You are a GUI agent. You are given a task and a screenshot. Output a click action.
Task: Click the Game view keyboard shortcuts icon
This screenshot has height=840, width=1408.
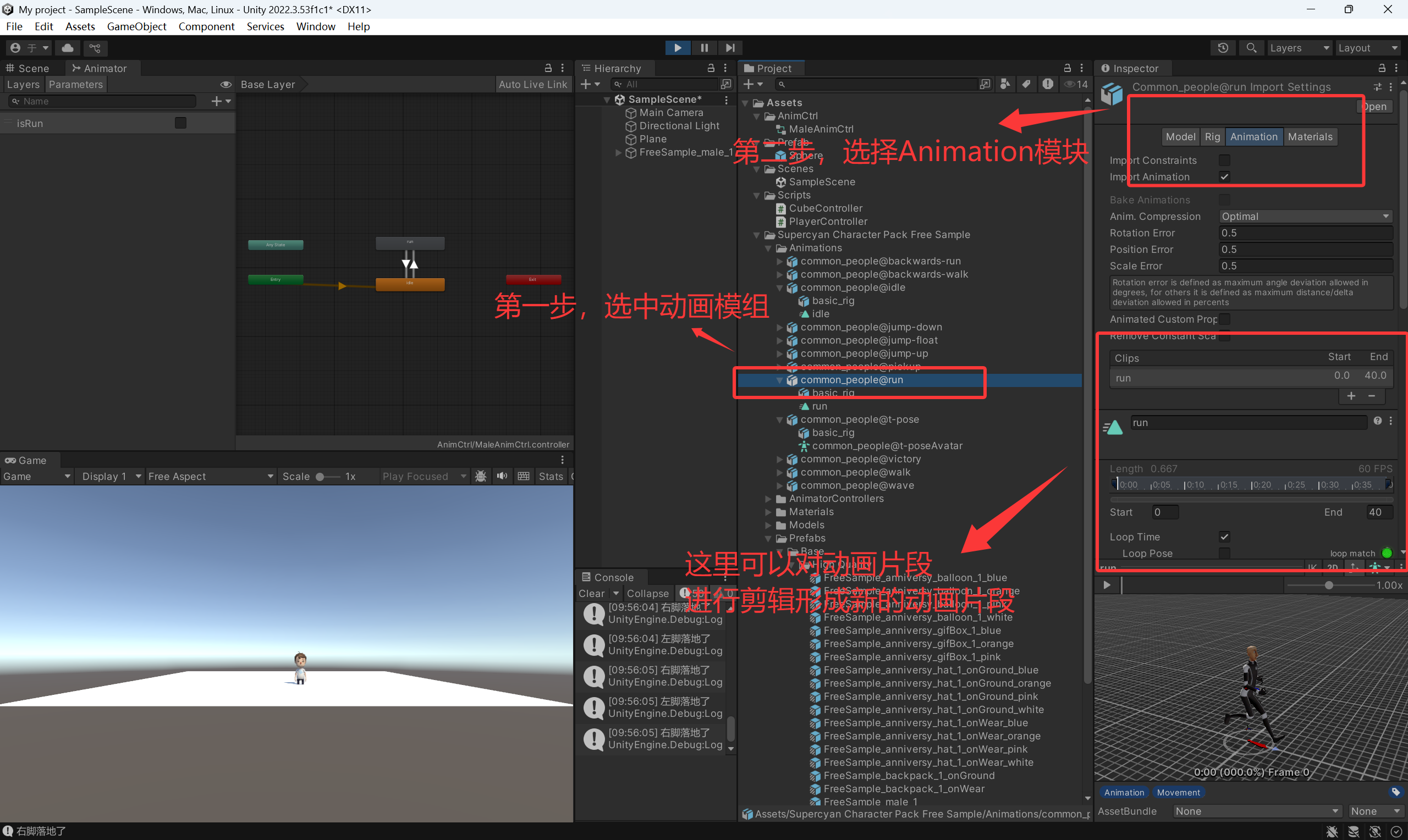[x=524, y=476]
